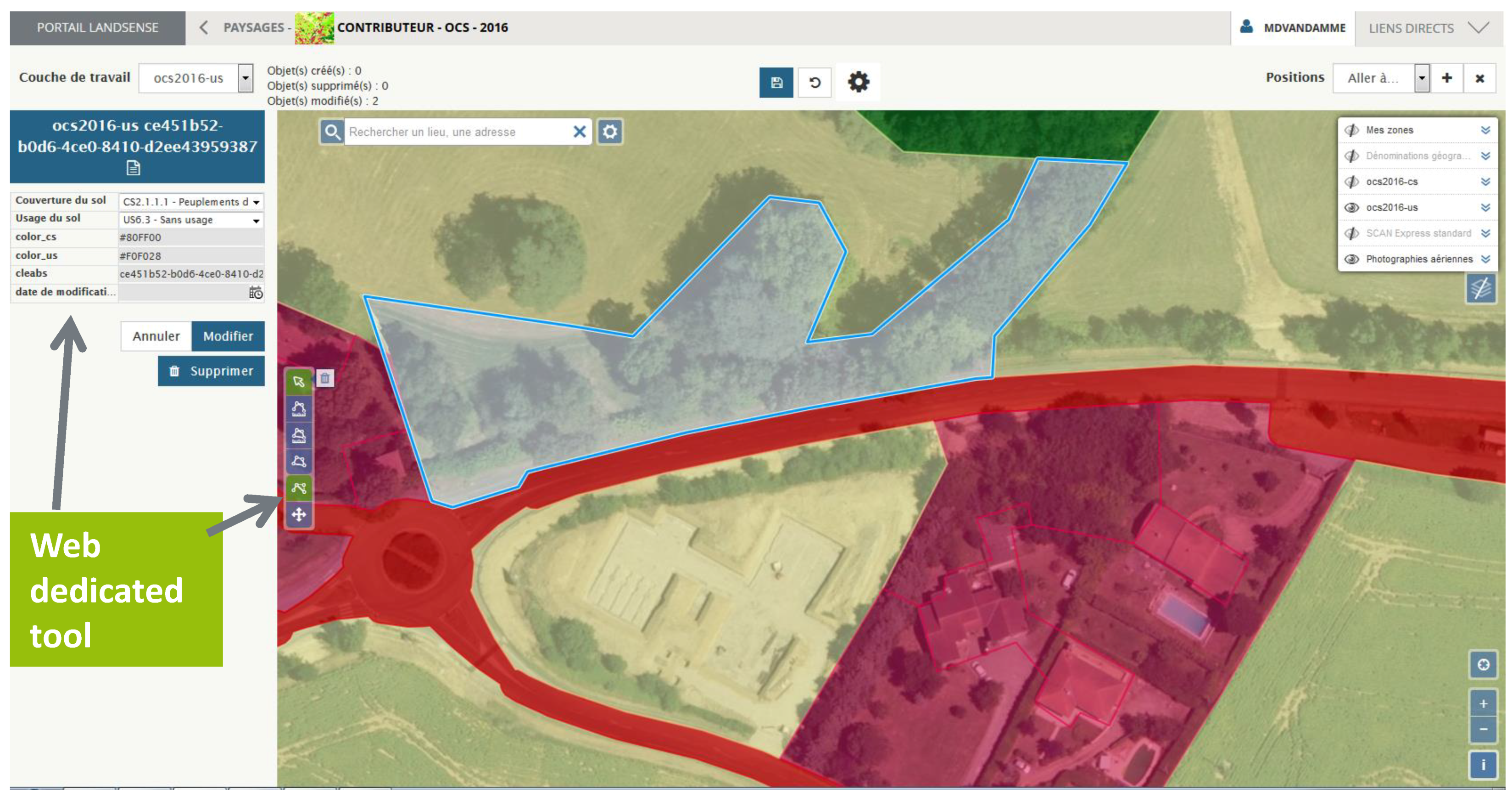Show the Mes zones layer
The image size is (1512, 797).
coord(1352,130)
